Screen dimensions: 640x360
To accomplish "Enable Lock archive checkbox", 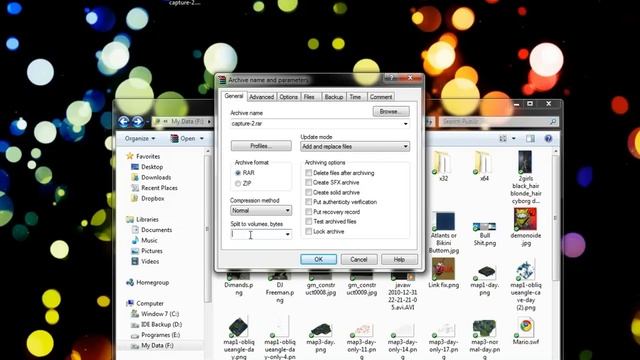I will (309, 231).
